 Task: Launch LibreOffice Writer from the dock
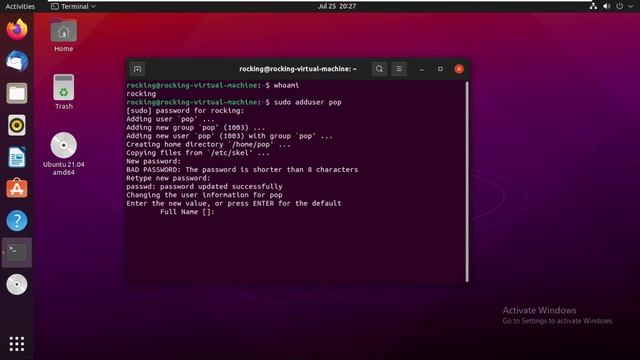(17, 157)
